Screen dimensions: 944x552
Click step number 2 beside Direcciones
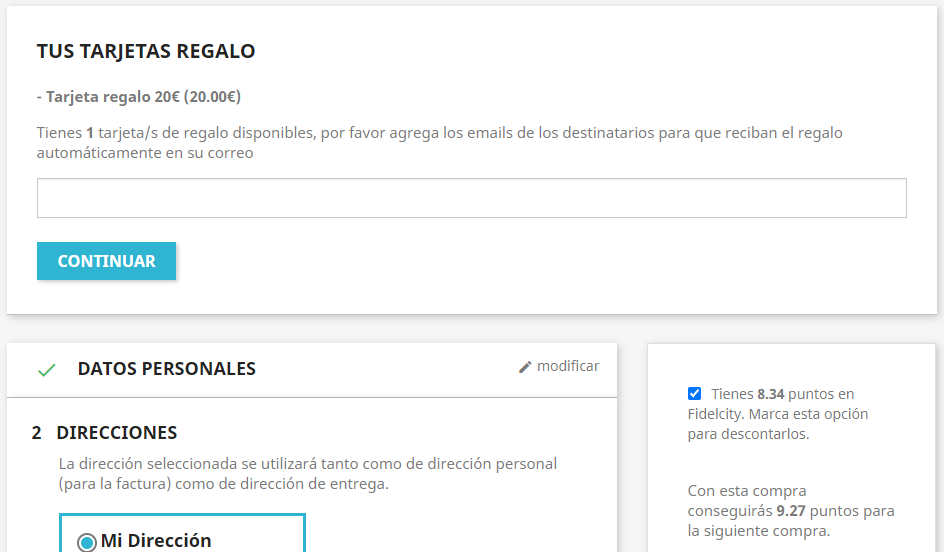[37, 433]
